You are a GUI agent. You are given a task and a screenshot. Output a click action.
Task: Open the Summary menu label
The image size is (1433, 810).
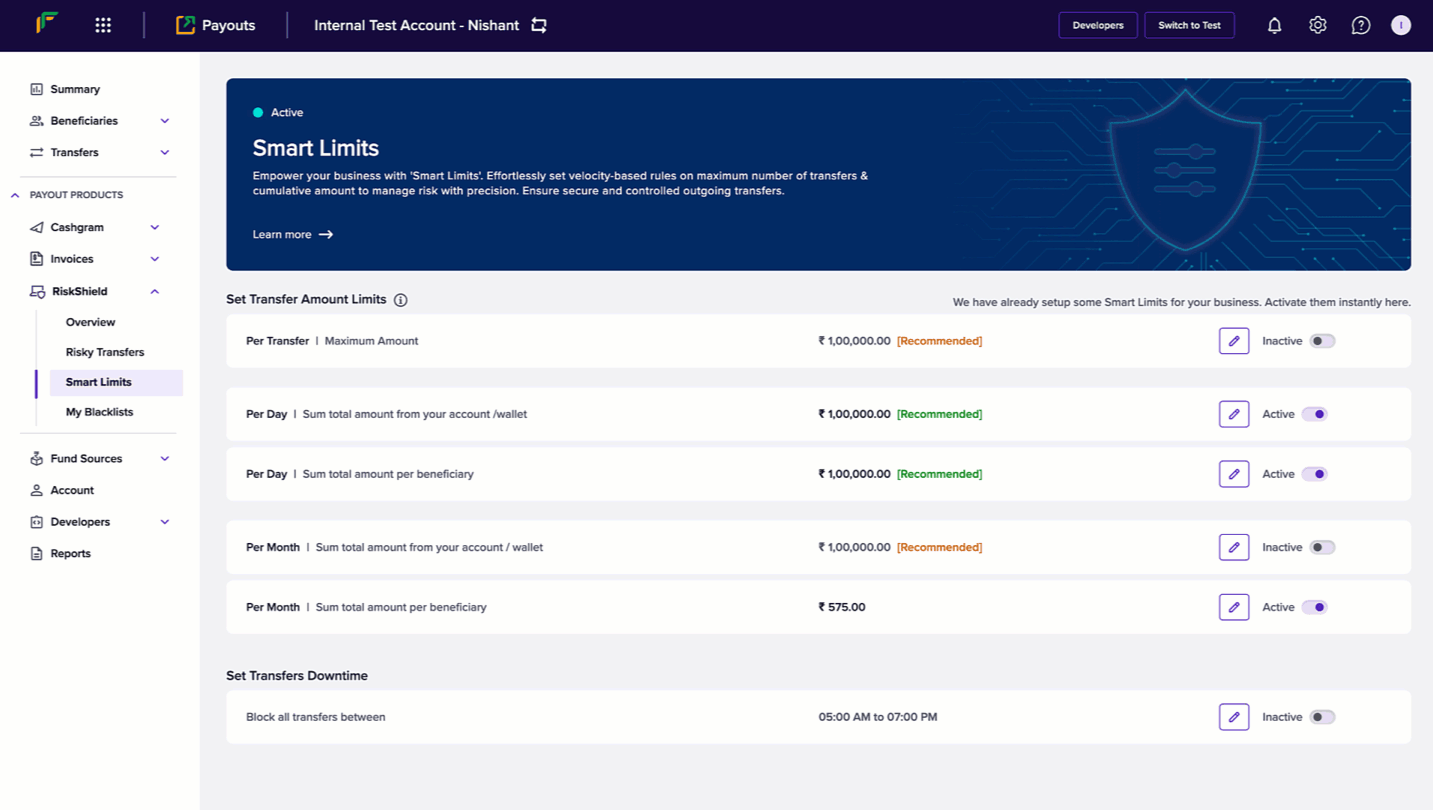pyautogui.click(x=75, y=89)
